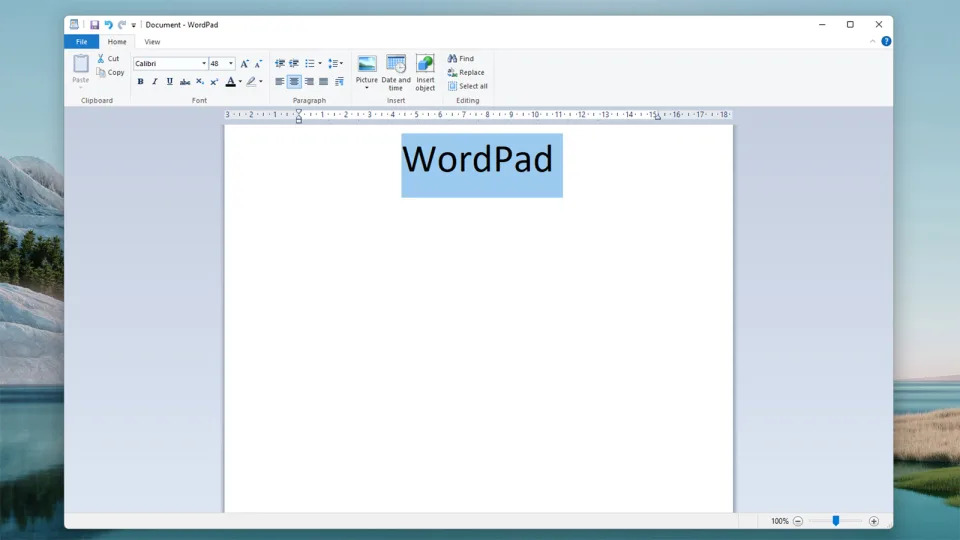Click the Insert object icon
This screenshot has width=960, height=540.
click(x=425, y=64)
